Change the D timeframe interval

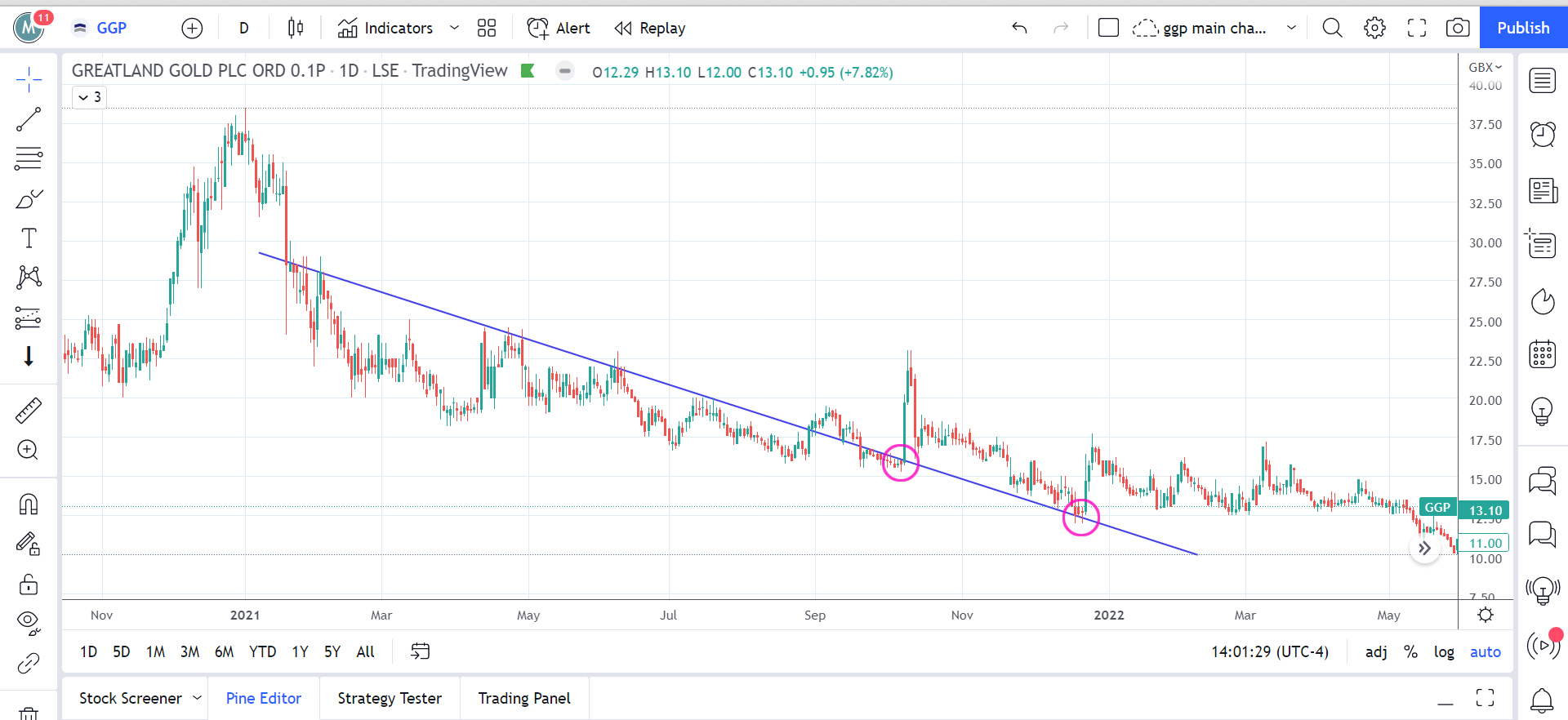[x=243, y=29]
